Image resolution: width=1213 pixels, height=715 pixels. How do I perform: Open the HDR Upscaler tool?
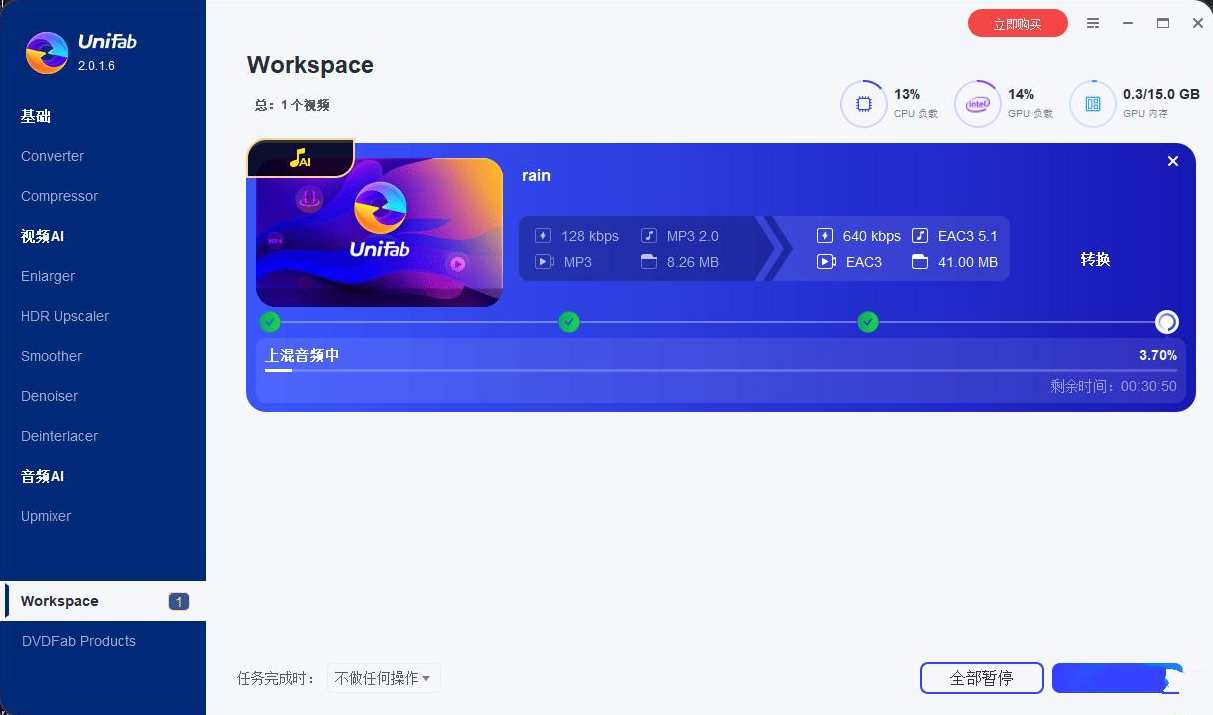click(x=64, y=316)
